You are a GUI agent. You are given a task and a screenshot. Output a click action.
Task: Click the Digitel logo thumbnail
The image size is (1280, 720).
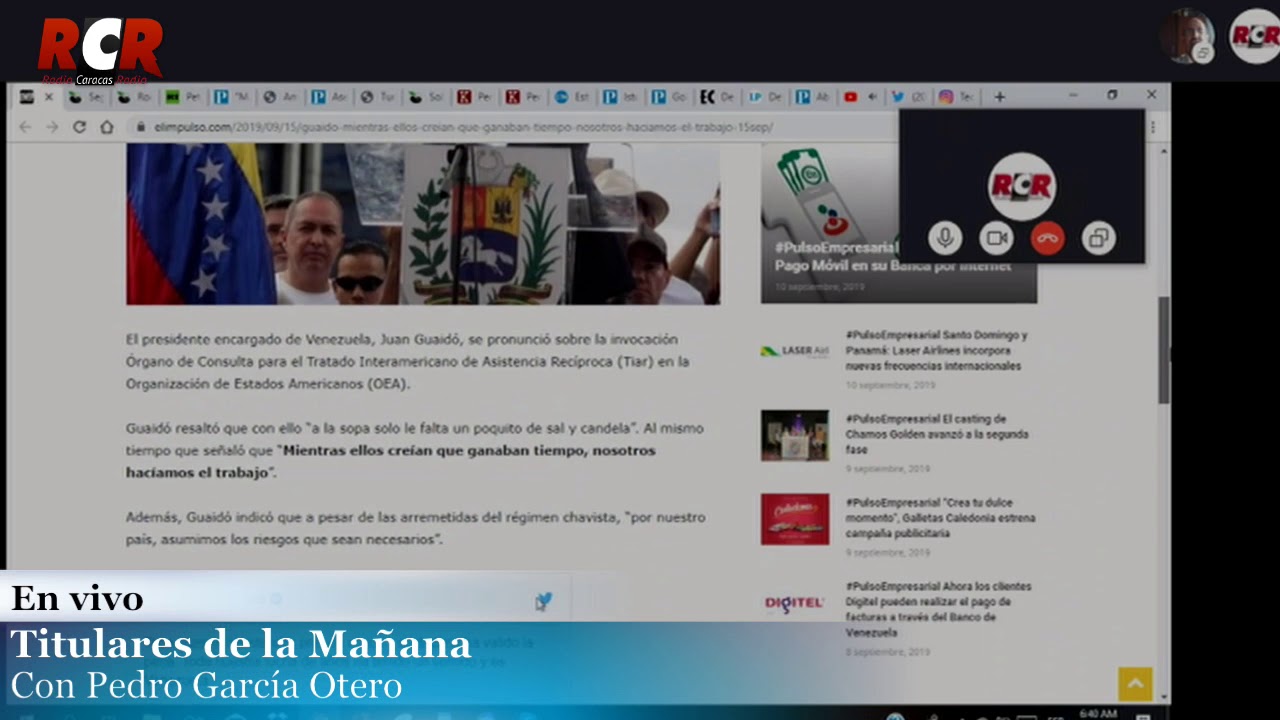794,603
